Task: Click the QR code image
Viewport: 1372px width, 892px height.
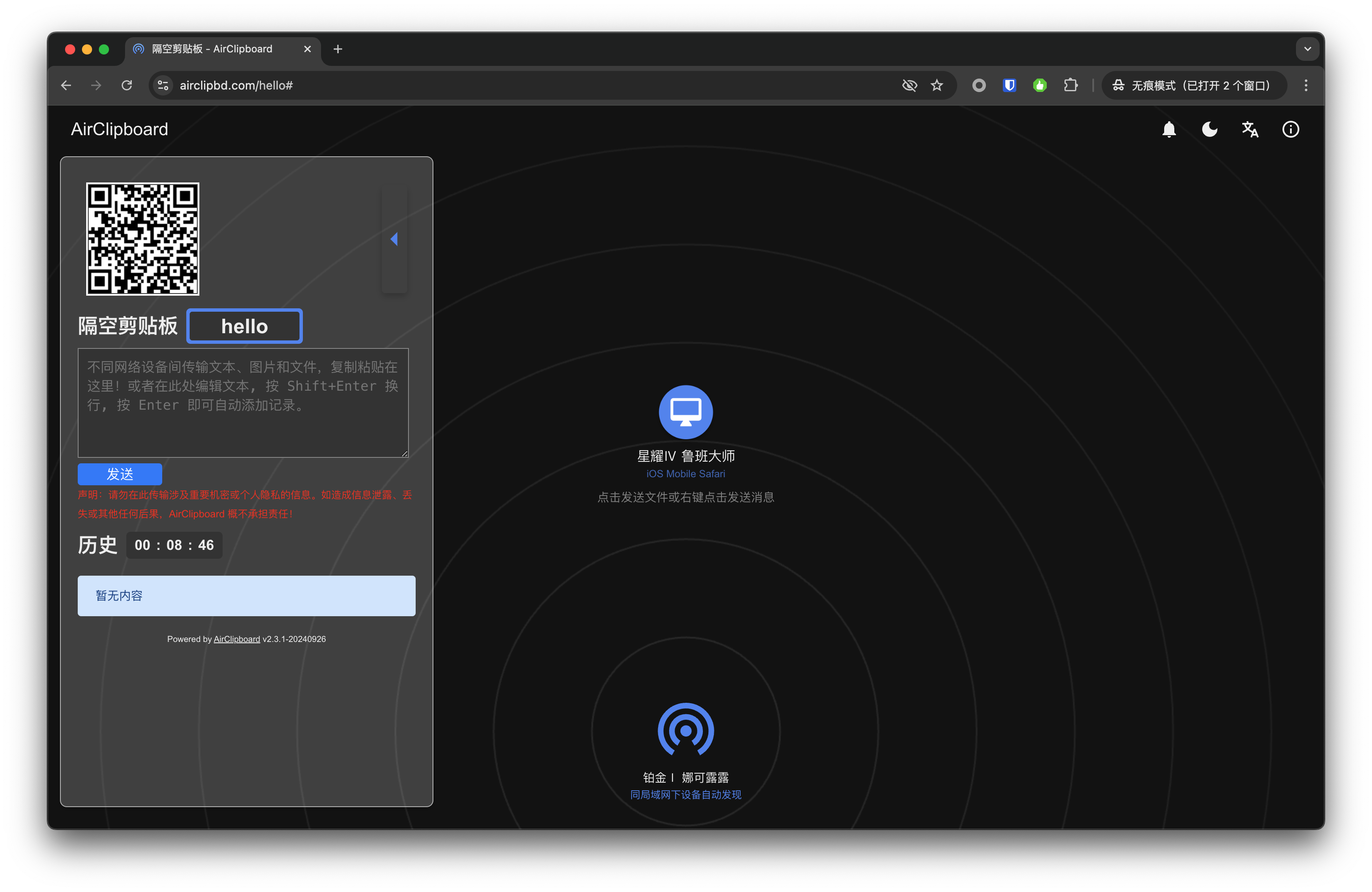Action: pos(142,239)
